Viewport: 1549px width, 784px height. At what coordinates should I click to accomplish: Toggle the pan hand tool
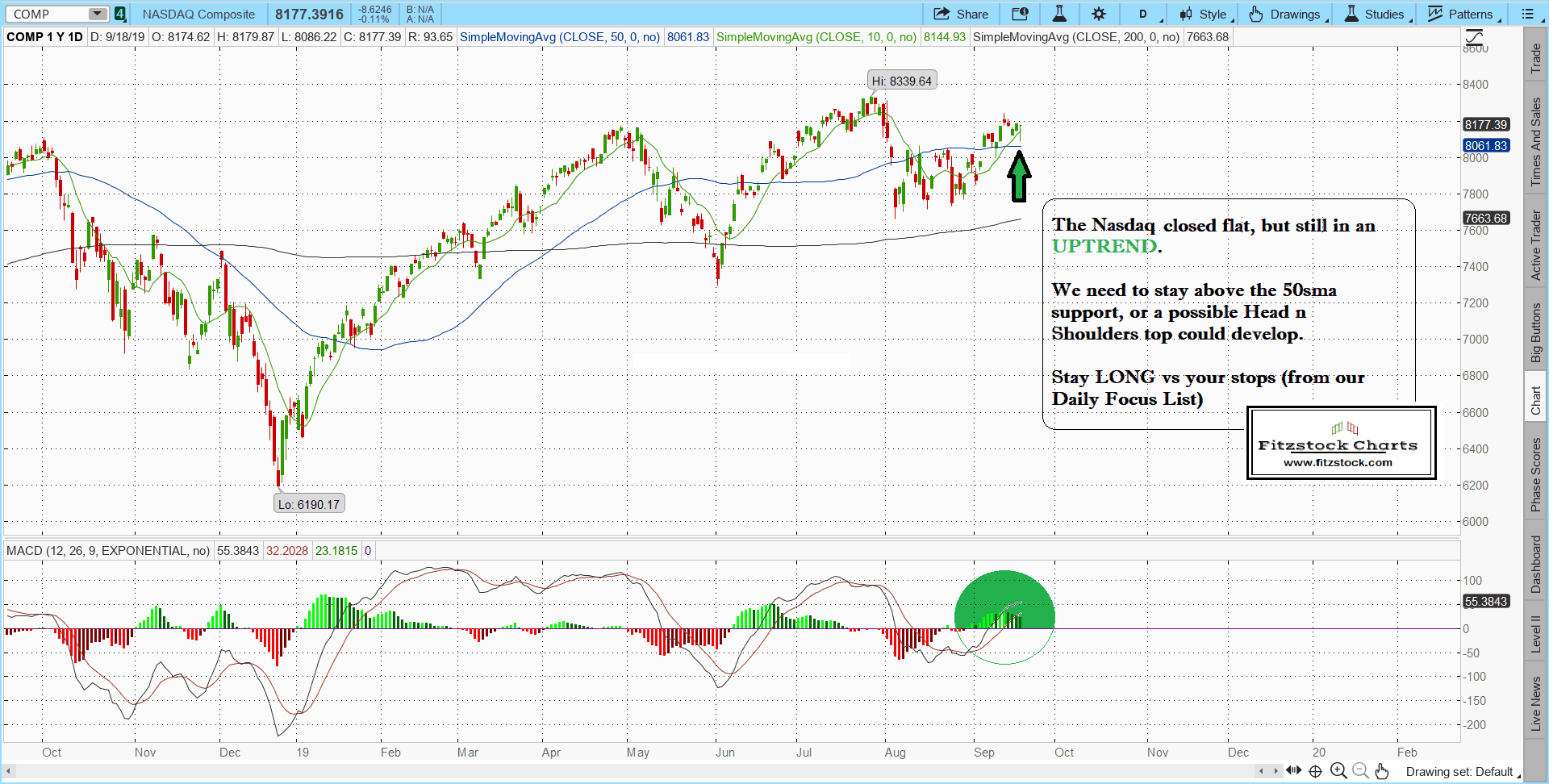coord(1382,771)
